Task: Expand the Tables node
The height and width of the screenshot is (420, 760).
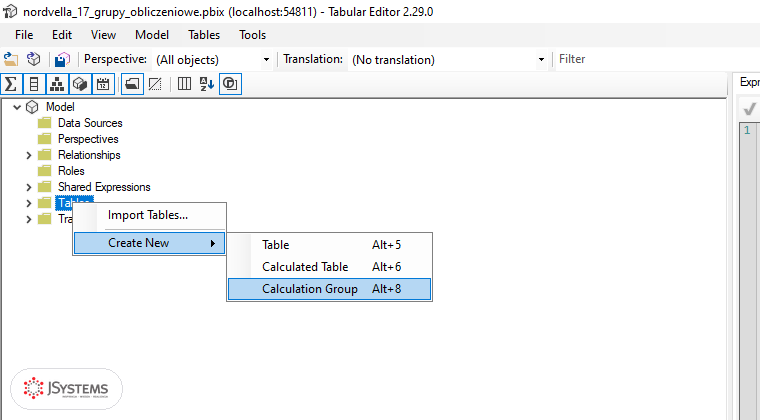Action: (29, 203)
